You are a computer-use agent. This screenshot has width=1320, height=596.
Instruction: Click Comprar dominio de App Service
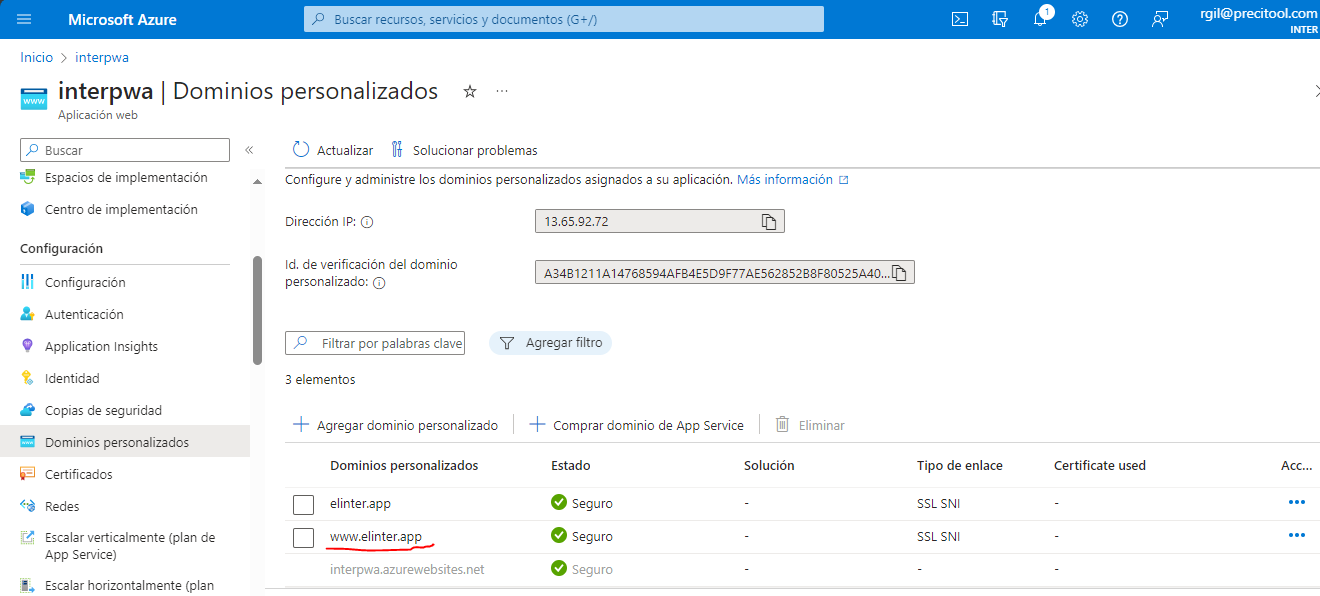636,425
